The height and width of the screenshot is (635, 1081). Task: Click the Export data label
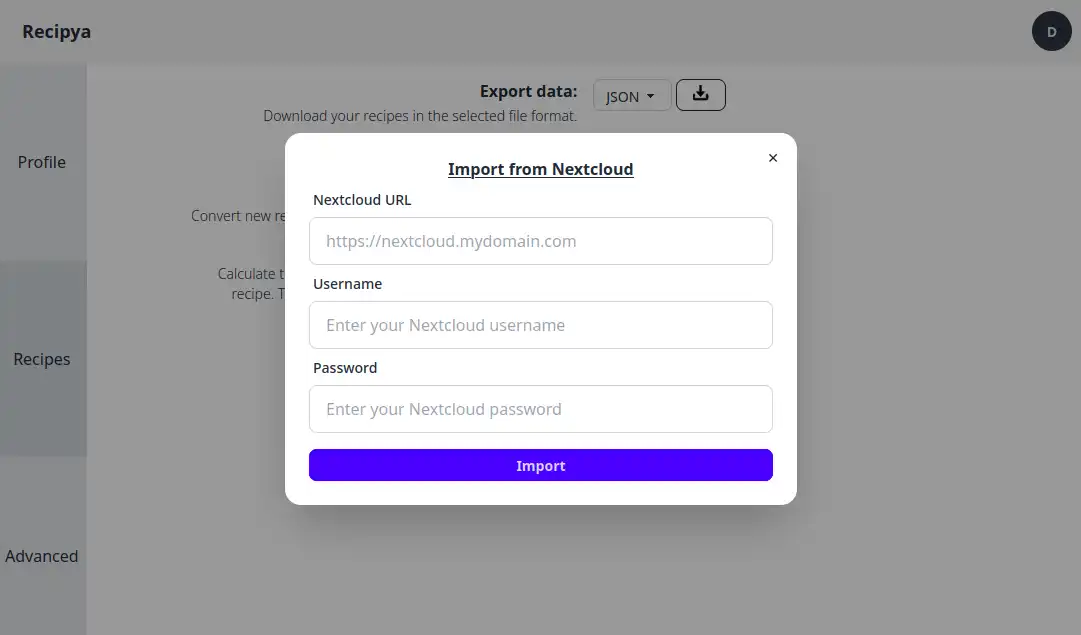pyautogui.click(x=528, y=91)
